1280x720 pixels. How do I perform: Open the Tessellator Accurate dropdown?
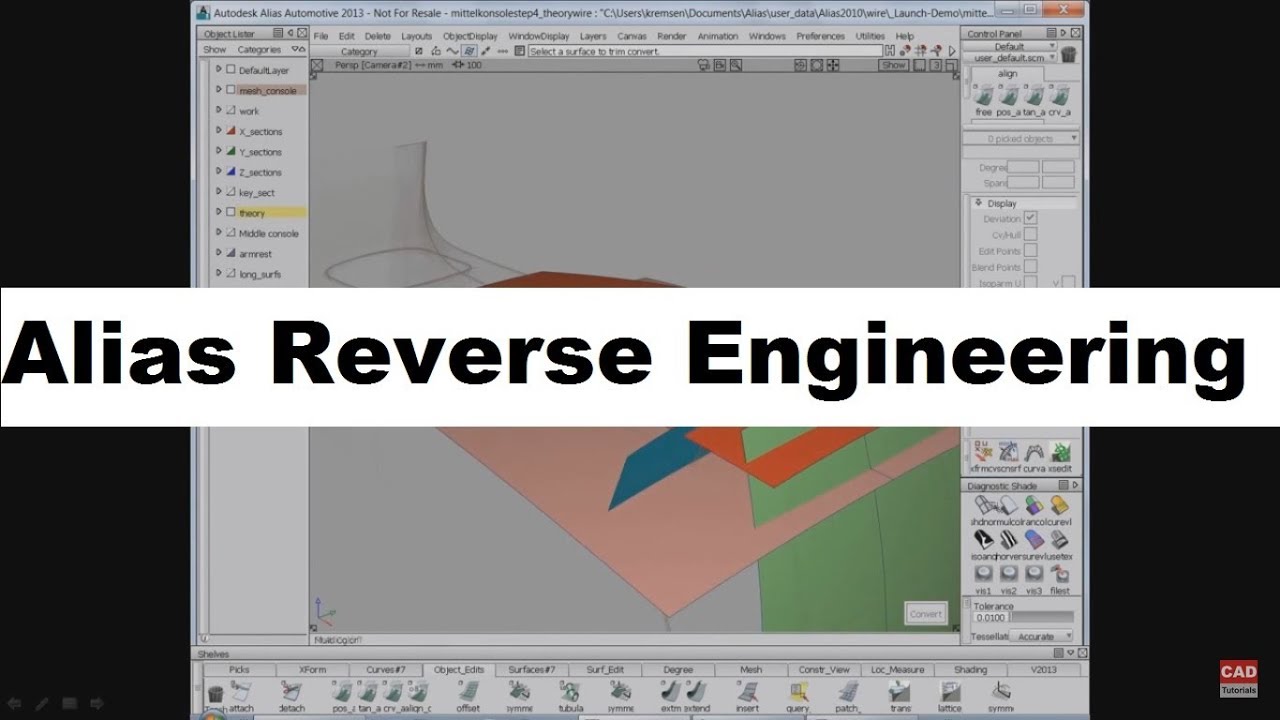tap(1040, 636)
